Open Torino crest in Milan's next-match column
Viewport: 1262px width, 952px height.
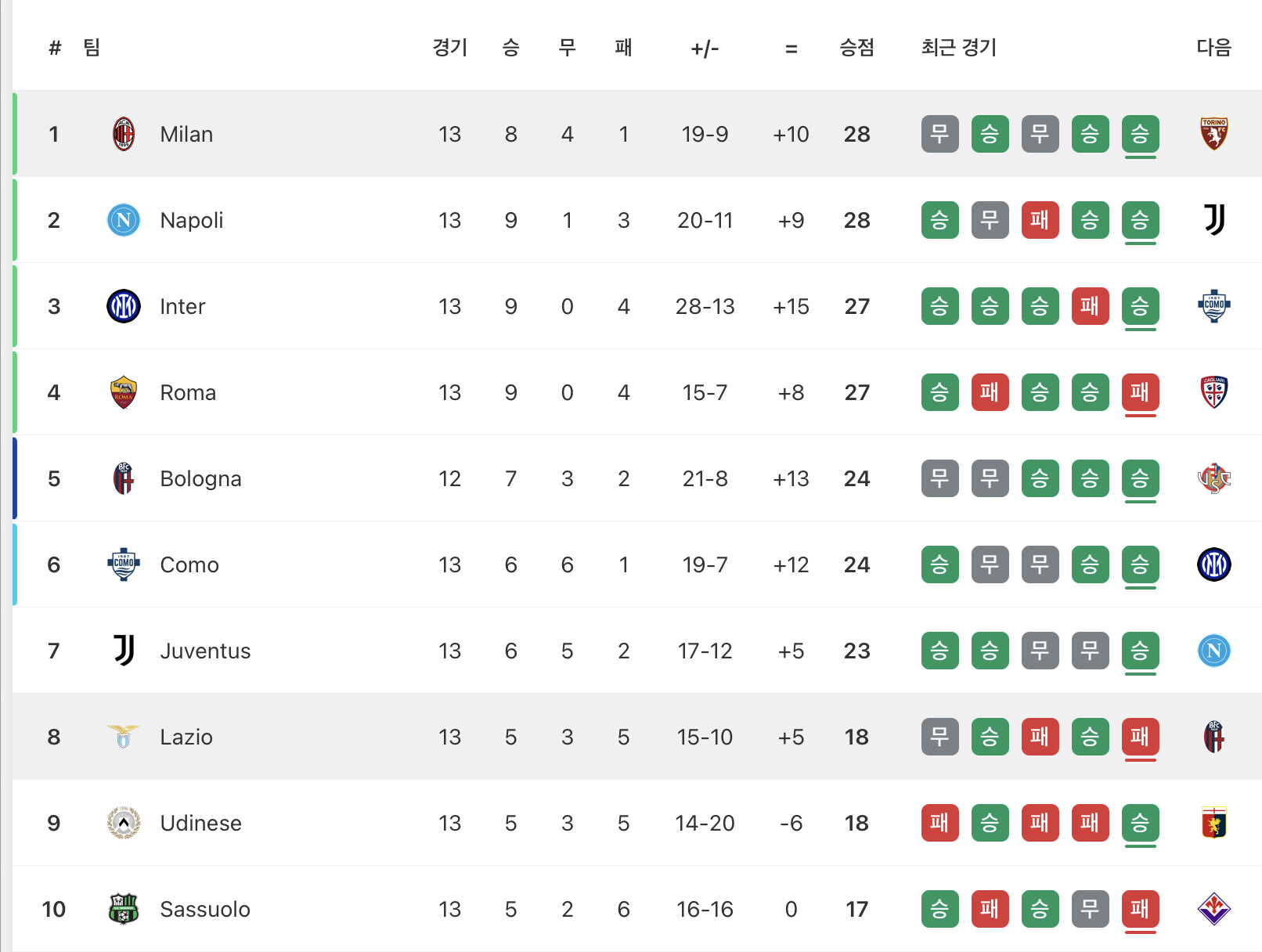pos(1213,134)
